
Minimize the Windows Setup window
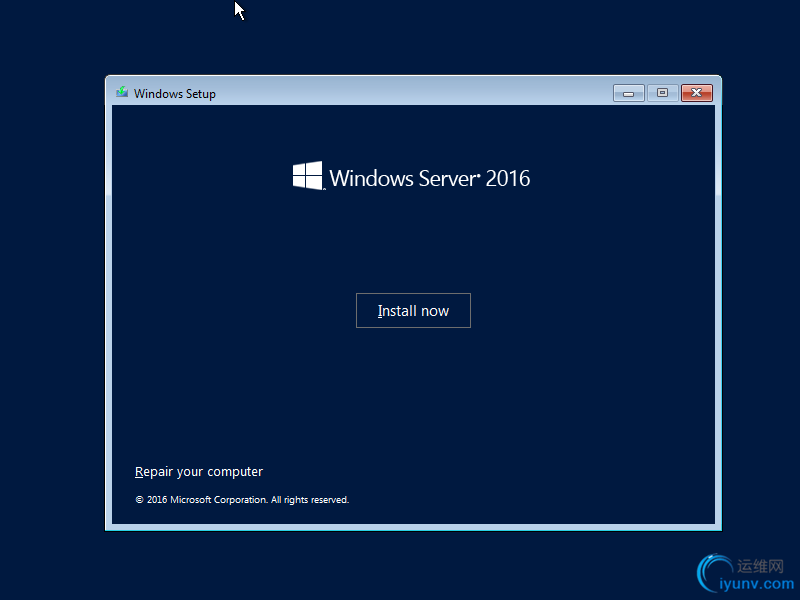pos(629,93)
